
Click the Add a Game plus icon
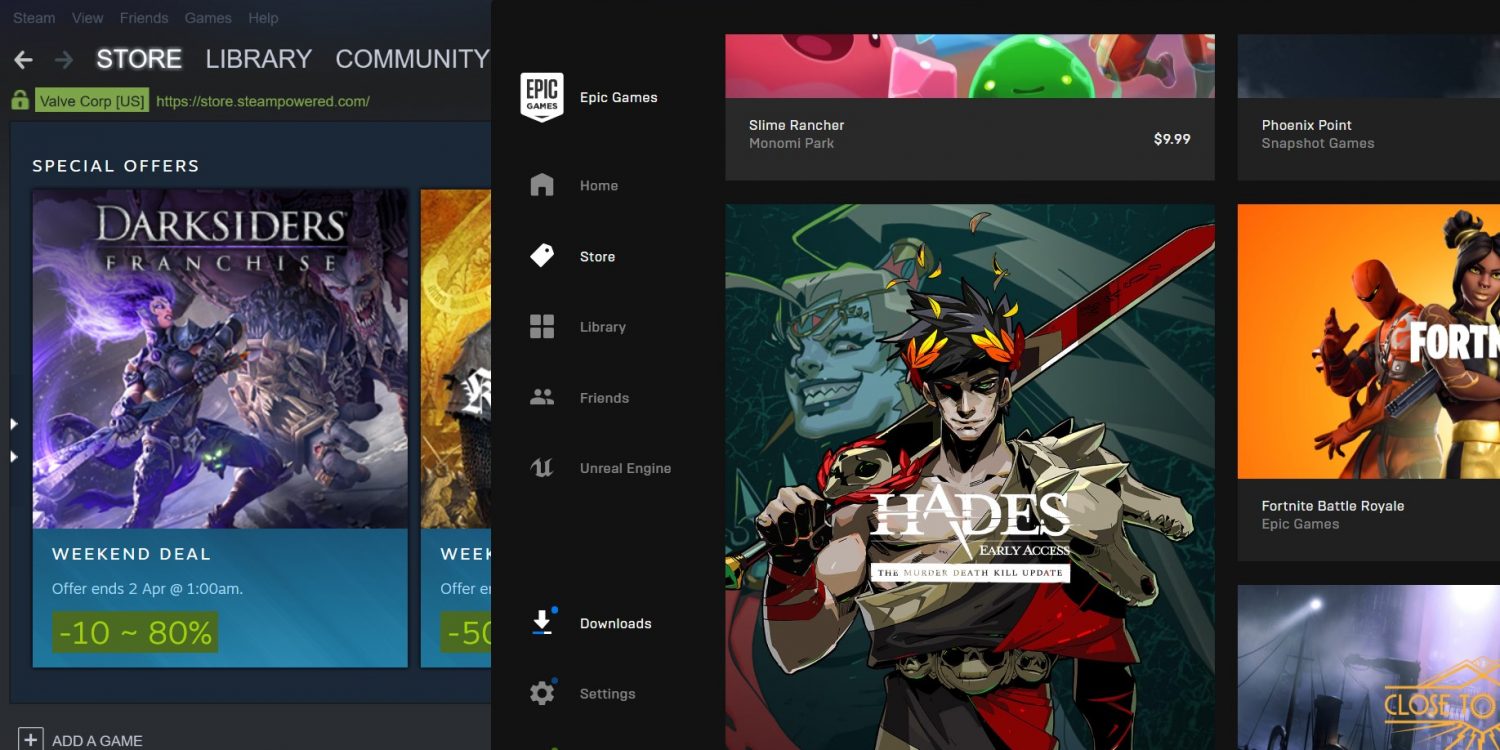coord(31,739)
